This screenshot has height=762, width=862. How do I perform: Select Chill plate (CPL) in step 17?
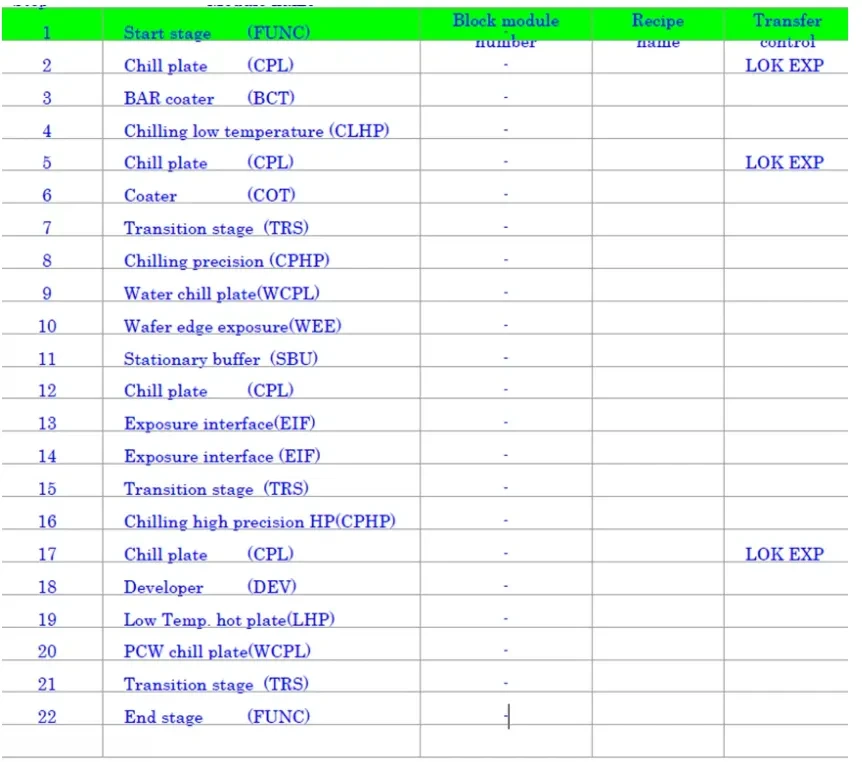coord(208,554)
